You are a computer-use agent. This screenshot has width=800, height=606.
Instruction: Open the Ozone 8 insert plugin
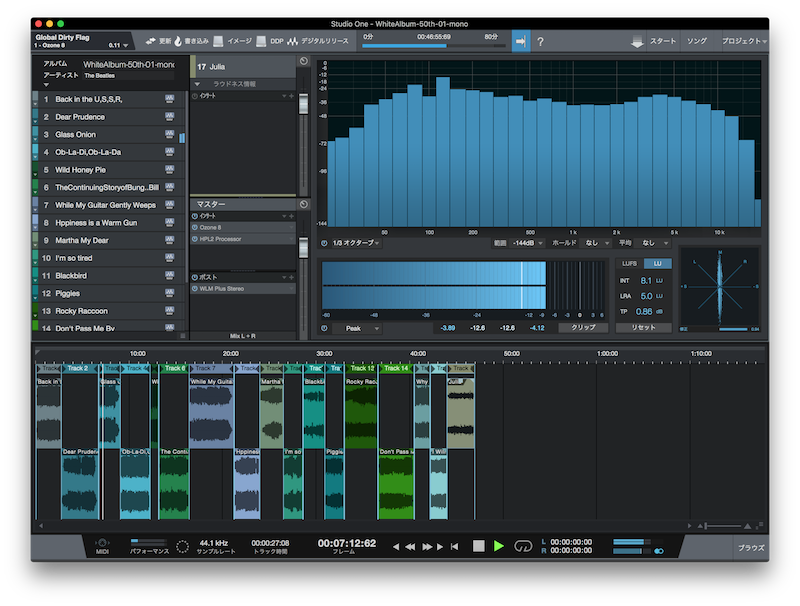(243, 228)
